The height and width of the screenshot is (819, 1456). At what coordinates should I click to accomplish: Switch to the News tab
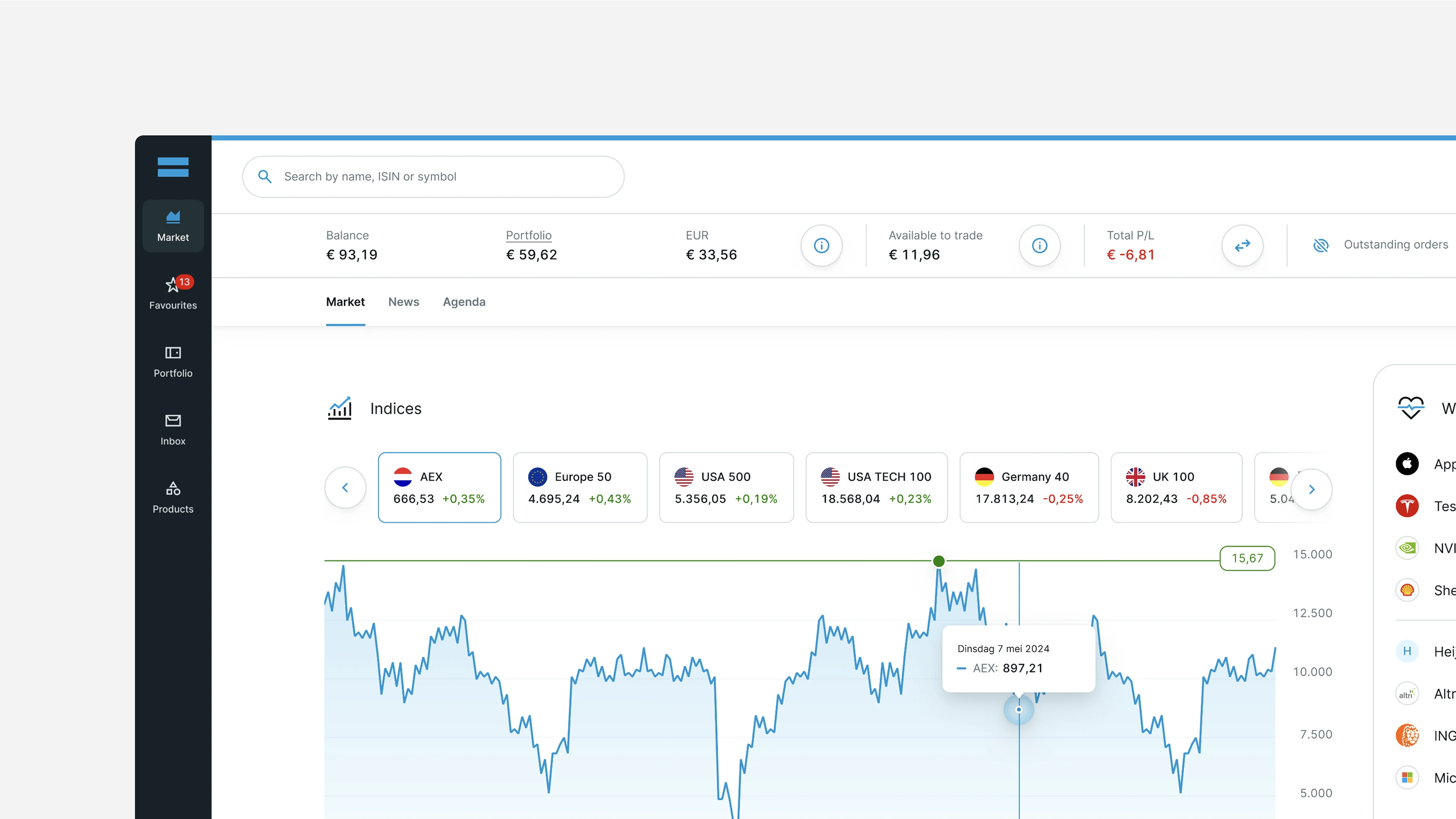404,302
